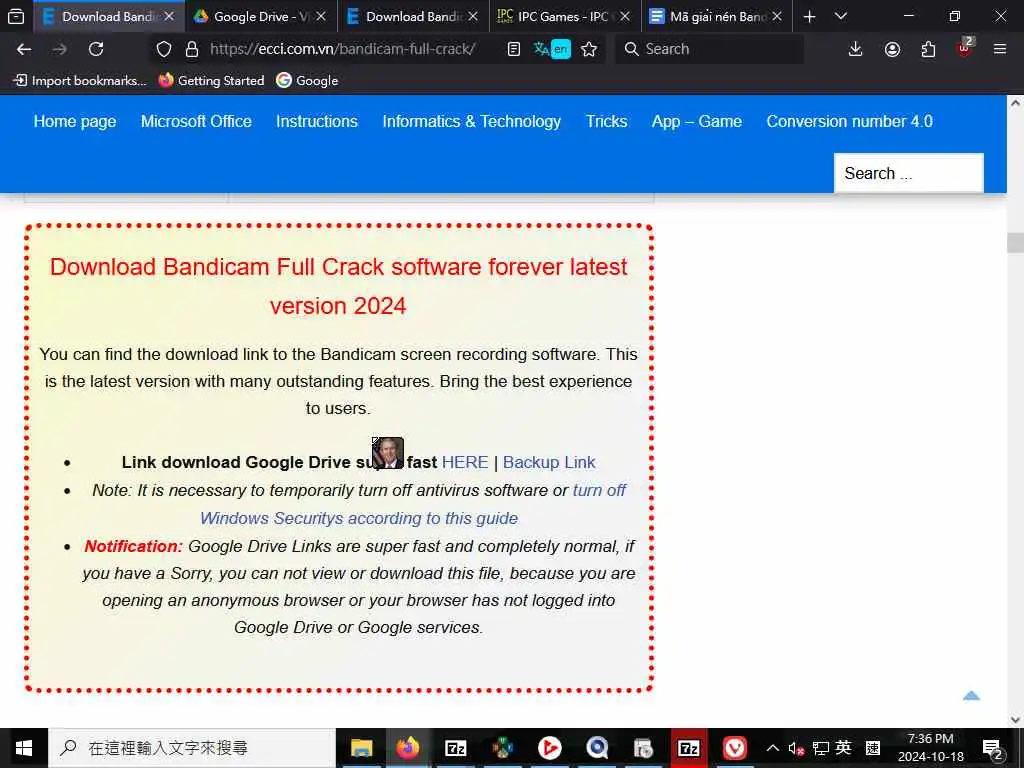Click the Windows taskbar search box
Viewport: 1024px width, 768px height.
[192, 748]
